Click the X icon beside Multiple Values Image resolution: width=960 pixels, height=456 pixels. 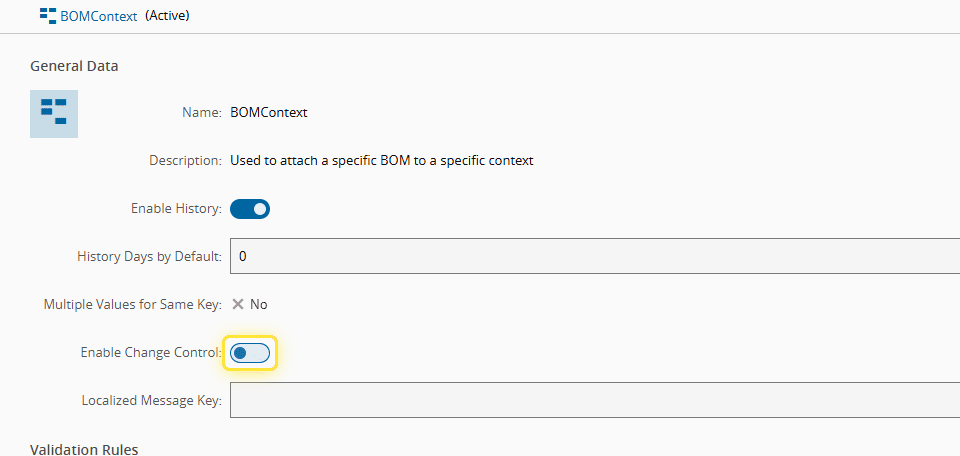pos(238,304)
